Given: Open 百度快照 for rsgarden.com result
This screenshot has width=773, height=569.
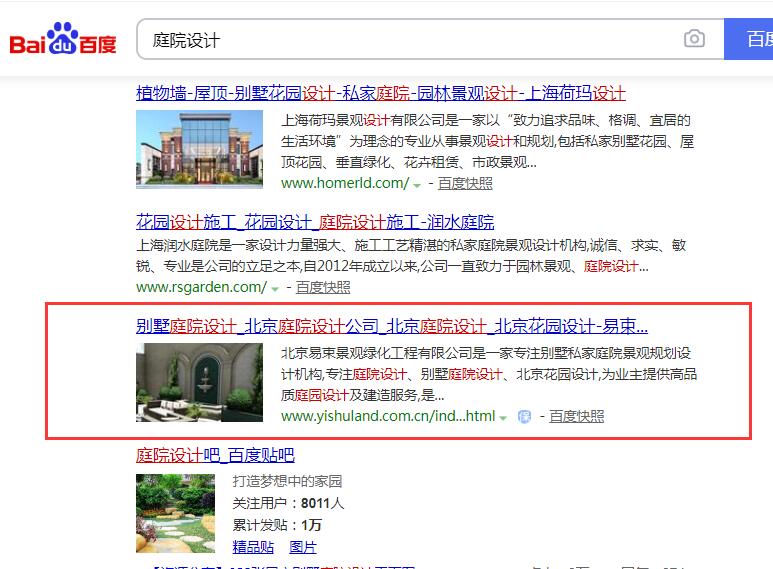Looking at the screenshot, I should (x=323, y=287).
